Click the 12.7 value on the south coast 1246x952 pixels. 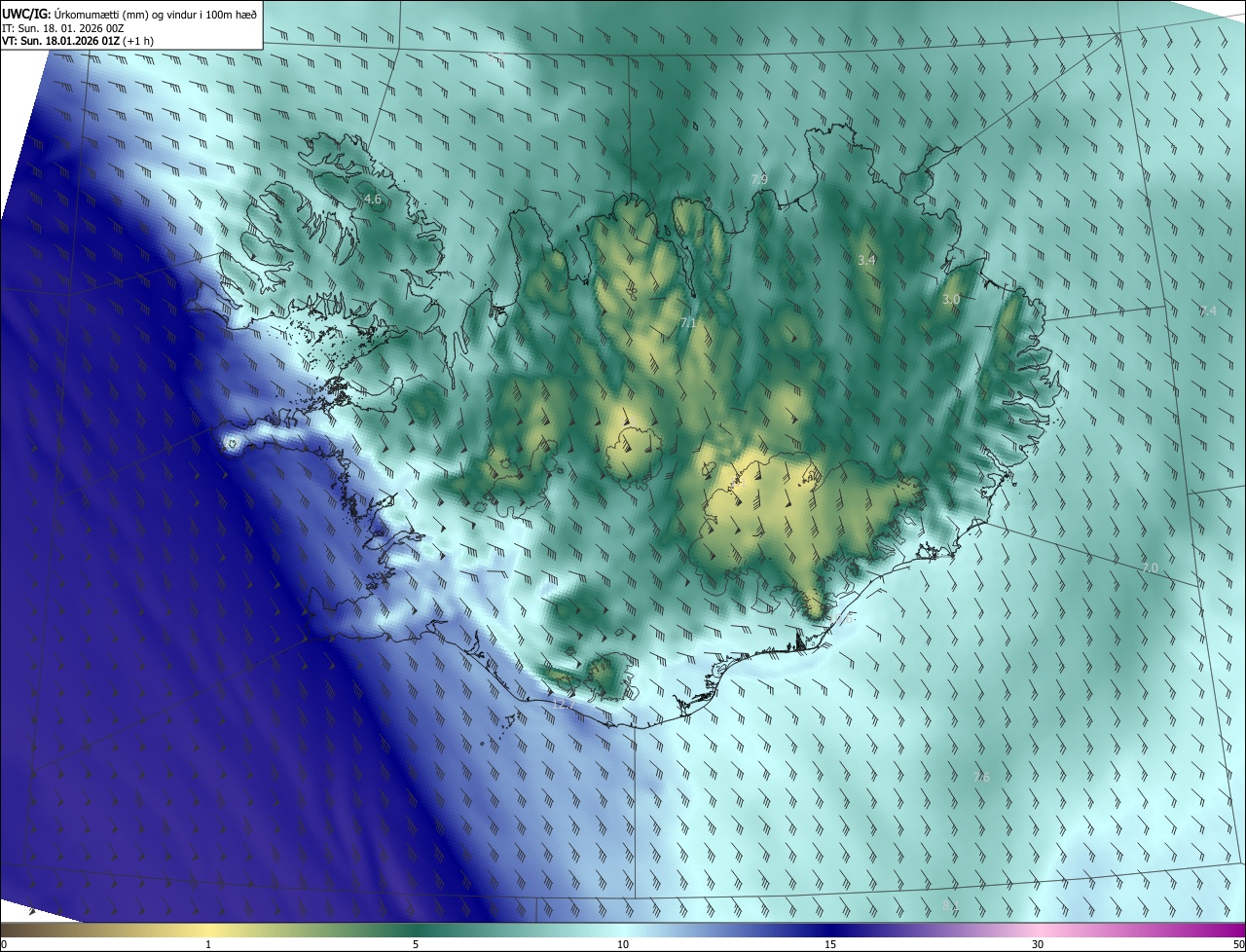tap(564, 703)
